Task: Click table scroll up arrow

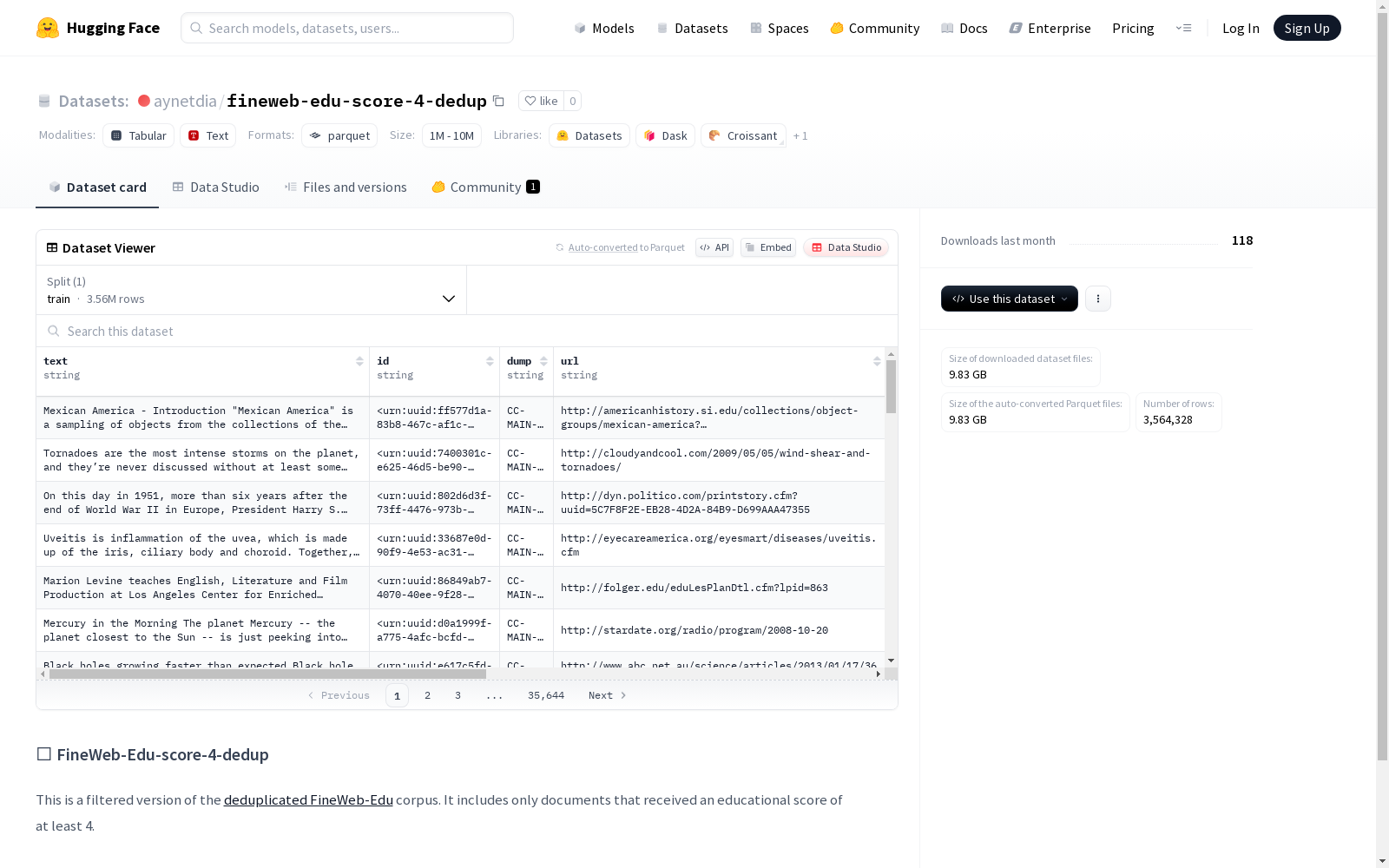Action: coord(891,354)
